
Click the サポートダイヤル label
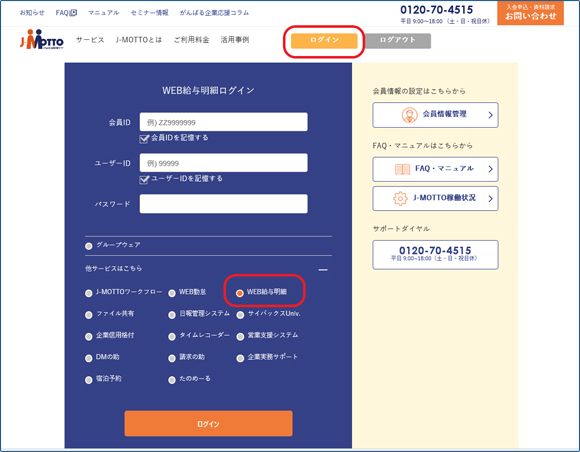click(x=401, y=229)
